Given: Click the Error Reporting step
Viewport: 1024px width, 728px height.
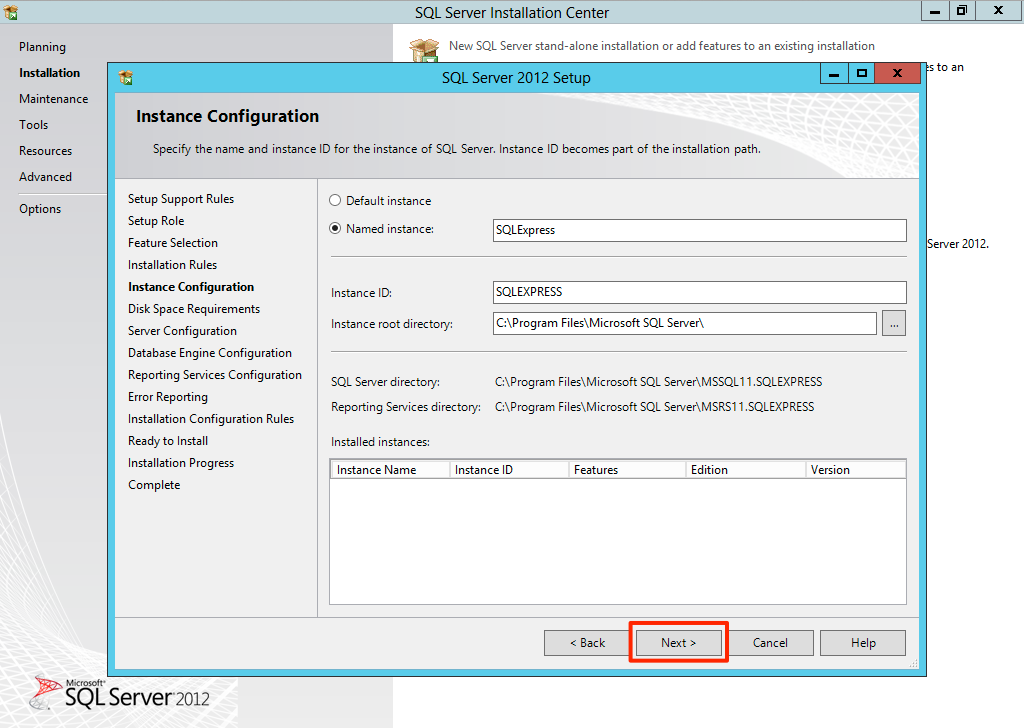Looking at the screenshot, I should pos(168,397).
